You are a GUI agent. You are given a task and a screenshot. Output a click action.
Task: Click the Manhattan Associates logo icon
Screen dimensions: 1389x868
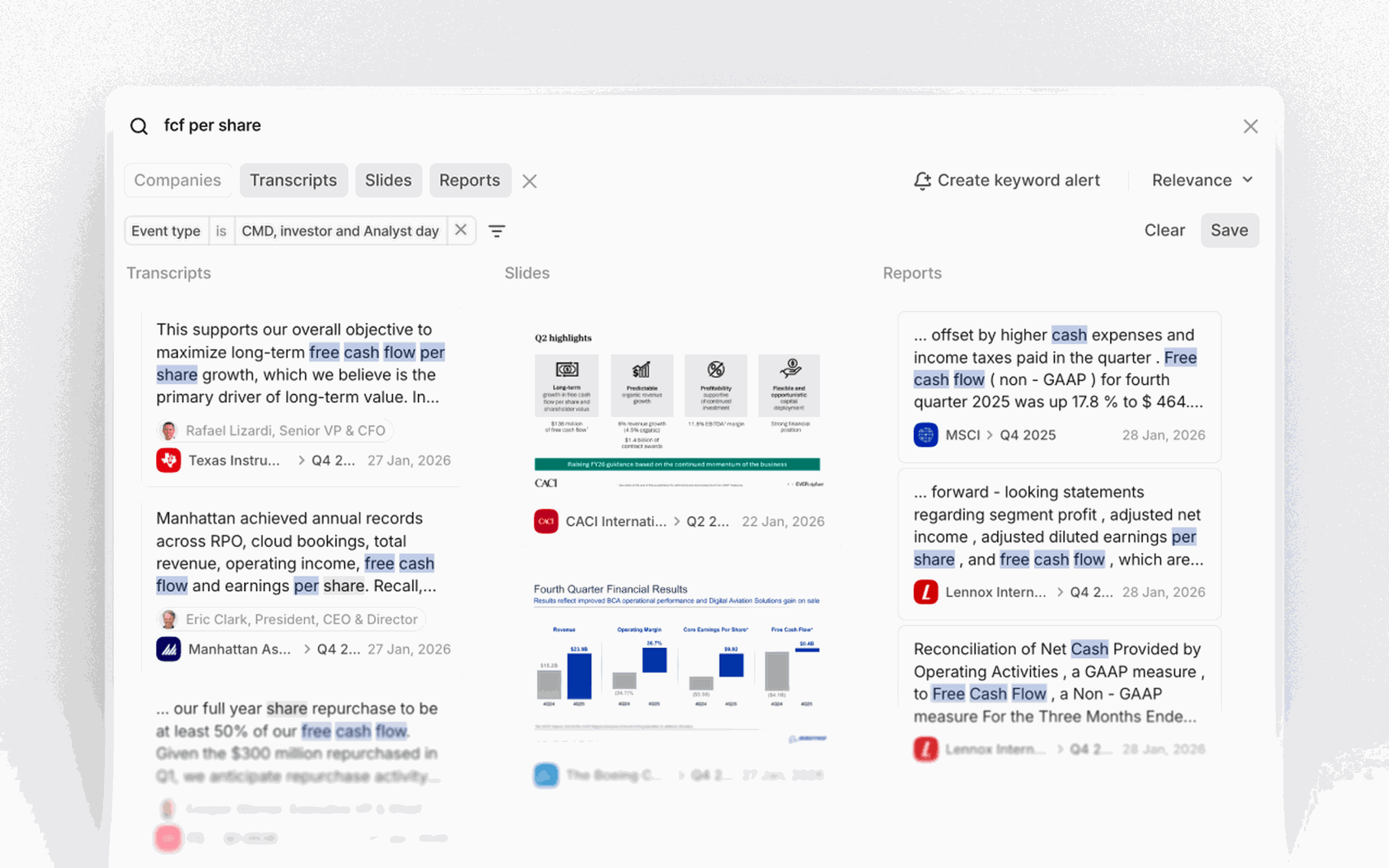point(168,649)
